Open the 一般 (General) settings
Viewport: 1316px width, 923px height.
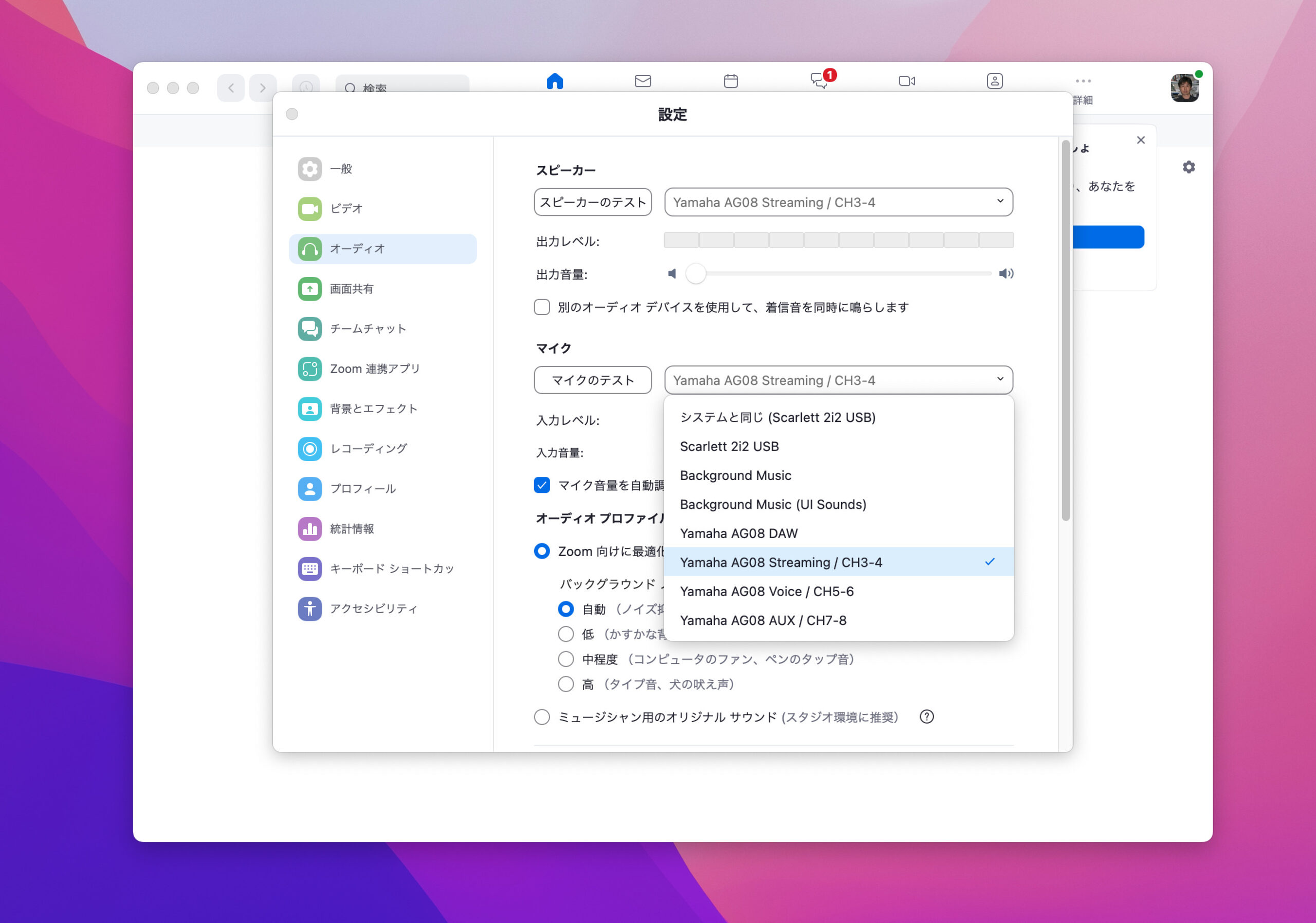[x=382, y=169]
